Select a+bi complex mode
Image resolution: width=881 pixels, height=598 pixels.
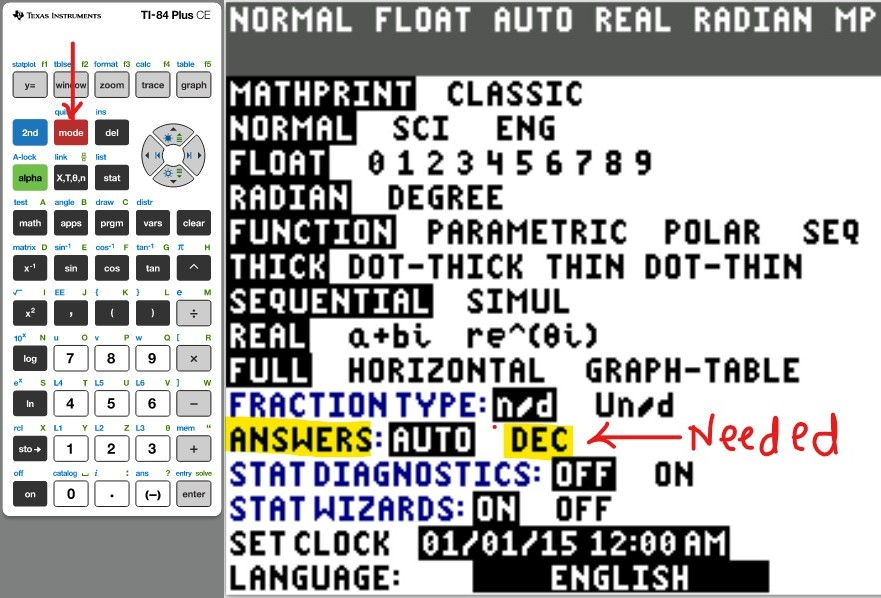tap(389, 337)
